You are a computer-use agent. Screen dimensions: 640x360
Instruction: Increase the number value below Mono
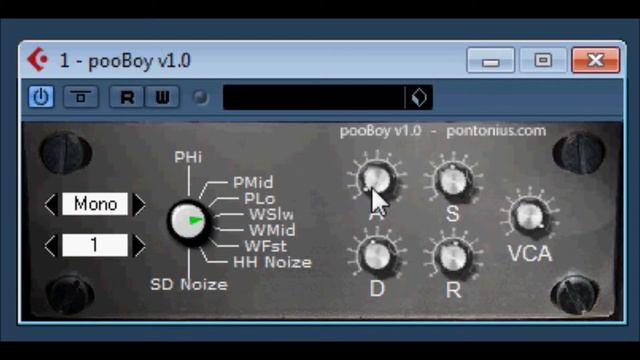tap(139, 245)
